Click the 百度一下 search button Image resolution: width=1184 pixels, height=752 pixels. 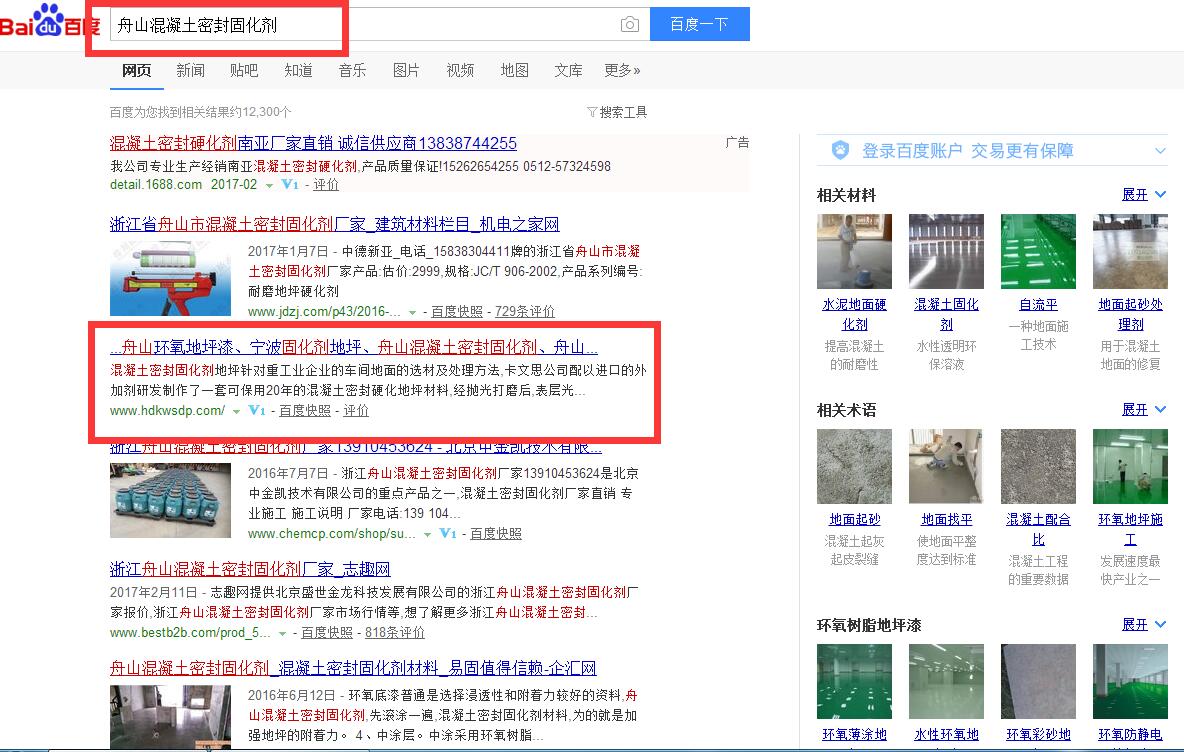699,24
